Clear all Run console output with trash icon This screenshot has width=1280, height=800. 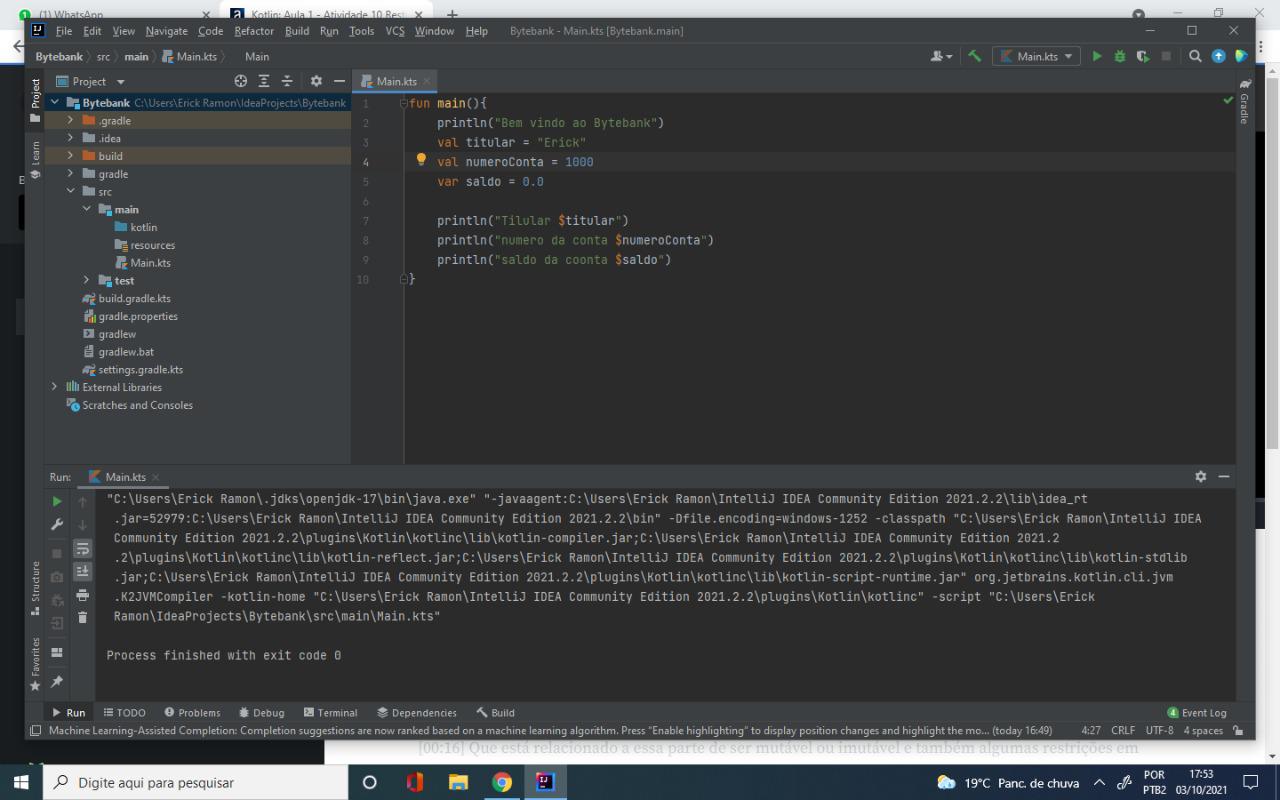(82, 618)
